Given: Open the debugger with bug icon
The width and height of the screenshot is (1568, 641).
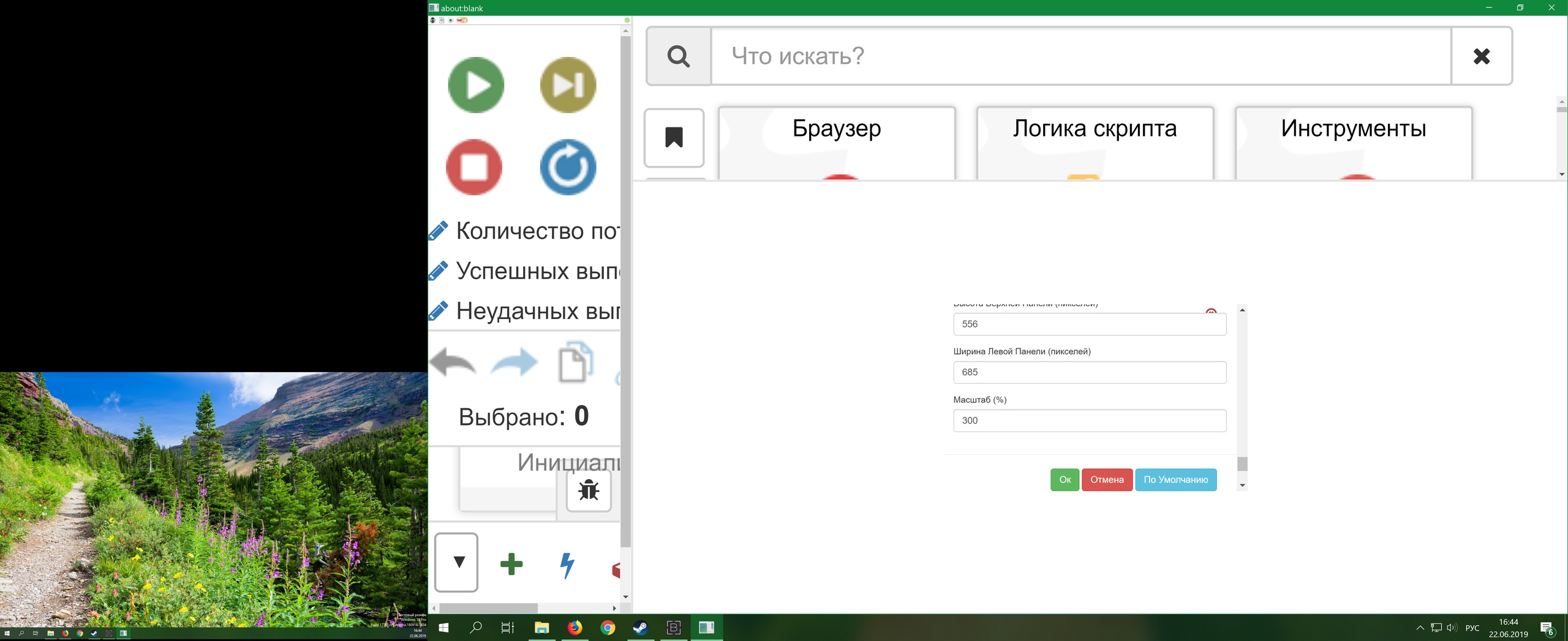Looking at the screenshot, I should (x=587, y=490).
